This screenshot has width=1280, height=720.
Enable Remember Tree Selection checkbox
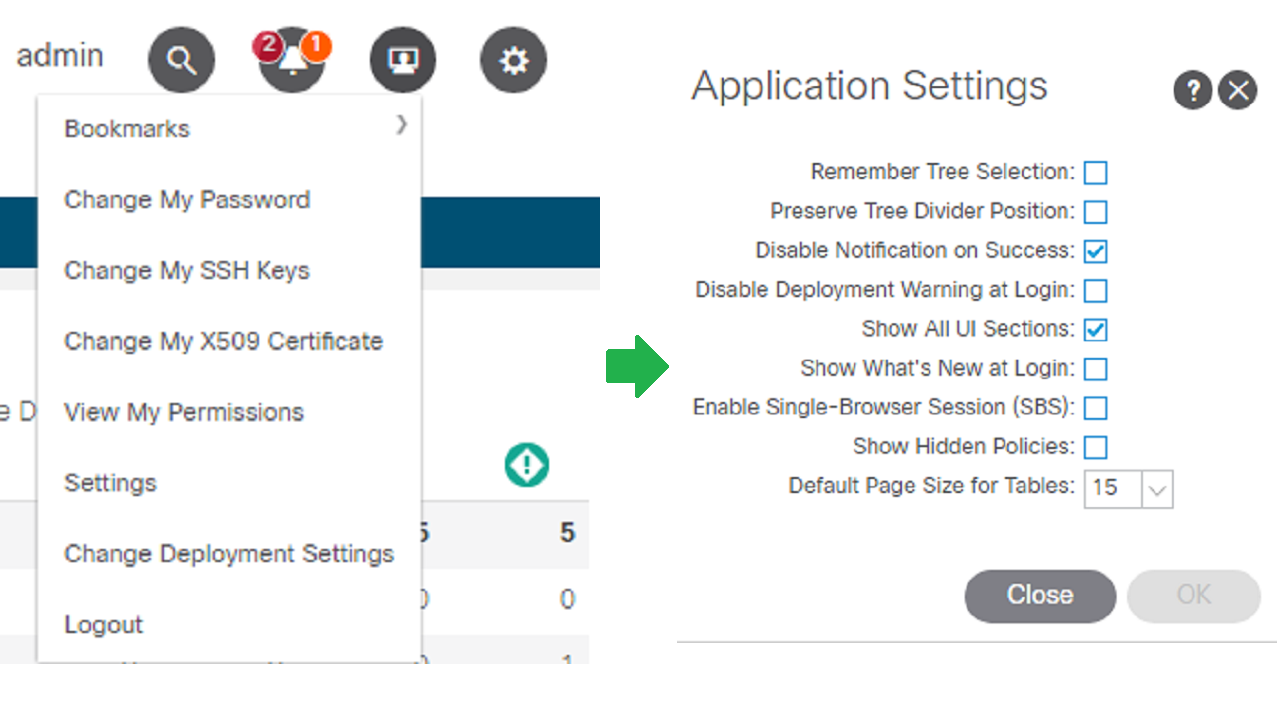(1096, 173)
